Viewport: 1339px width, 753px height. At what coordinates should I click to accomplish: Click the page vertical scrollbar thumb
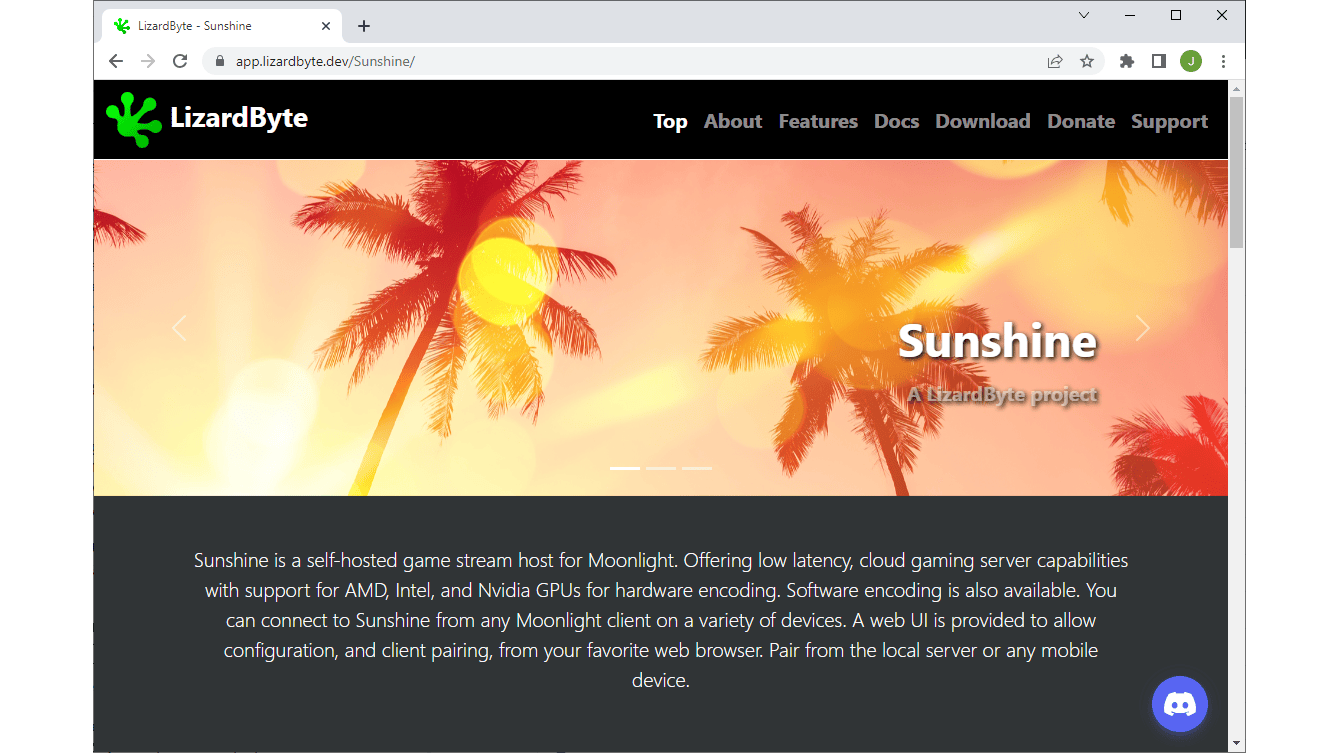(x=1237, y=172)
